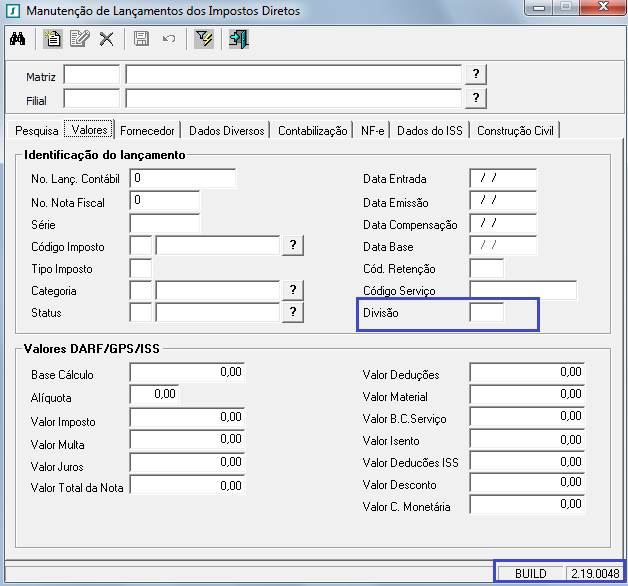Click the delete X icon in toolbar
The image size is (628, 586).
106,39
